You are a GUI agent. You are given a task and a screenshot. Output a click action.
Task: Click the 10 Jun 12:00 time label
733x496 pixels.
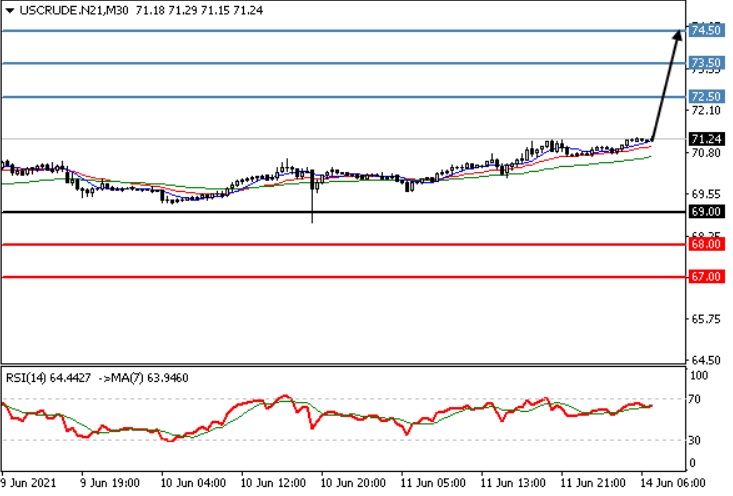tap(273, 483)
